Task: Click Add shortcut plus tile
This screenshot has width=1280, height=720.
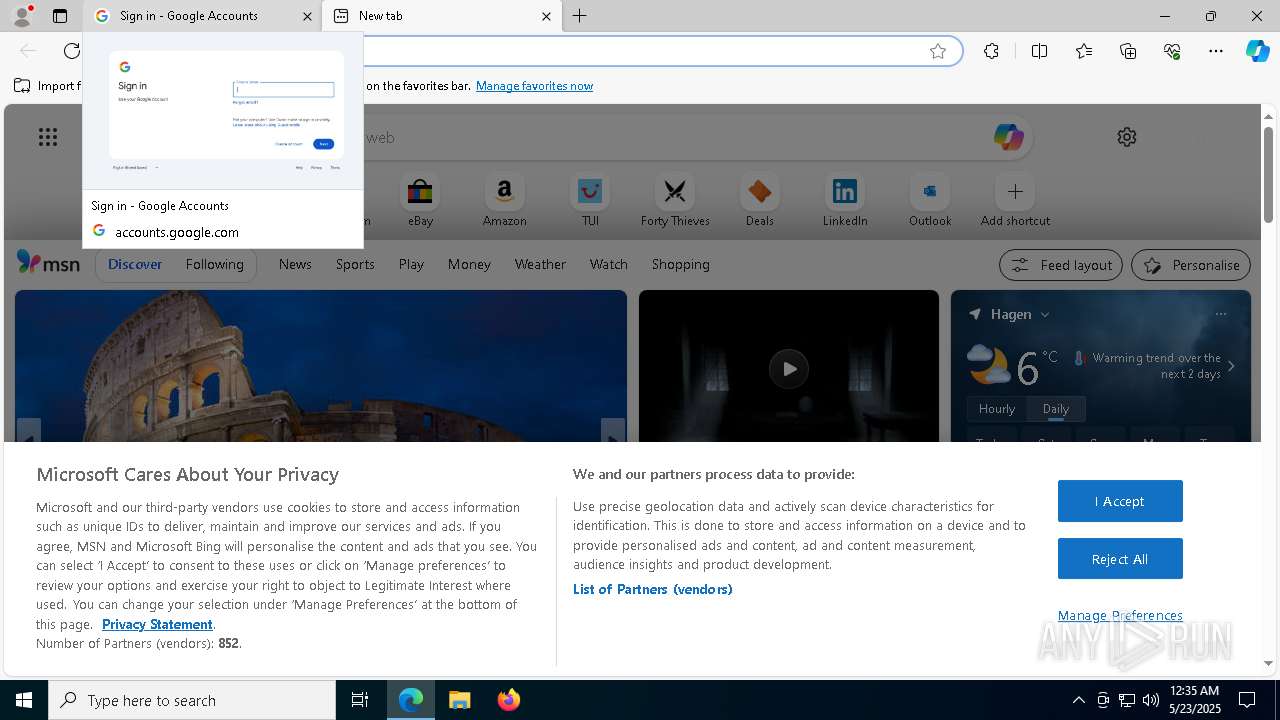Action: click(1015, 200)
